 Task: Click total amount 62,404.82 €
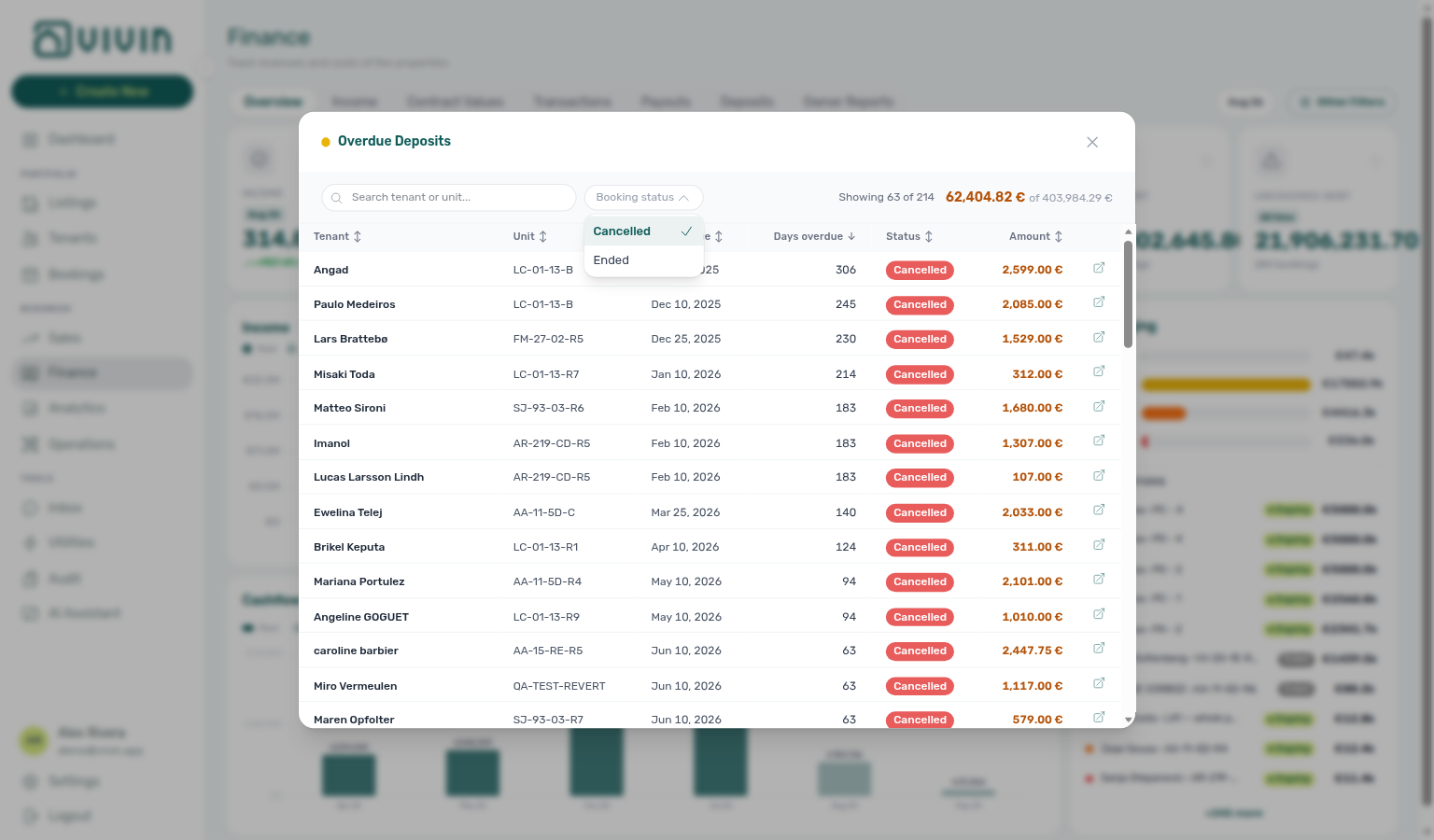[x=985, y=198]
